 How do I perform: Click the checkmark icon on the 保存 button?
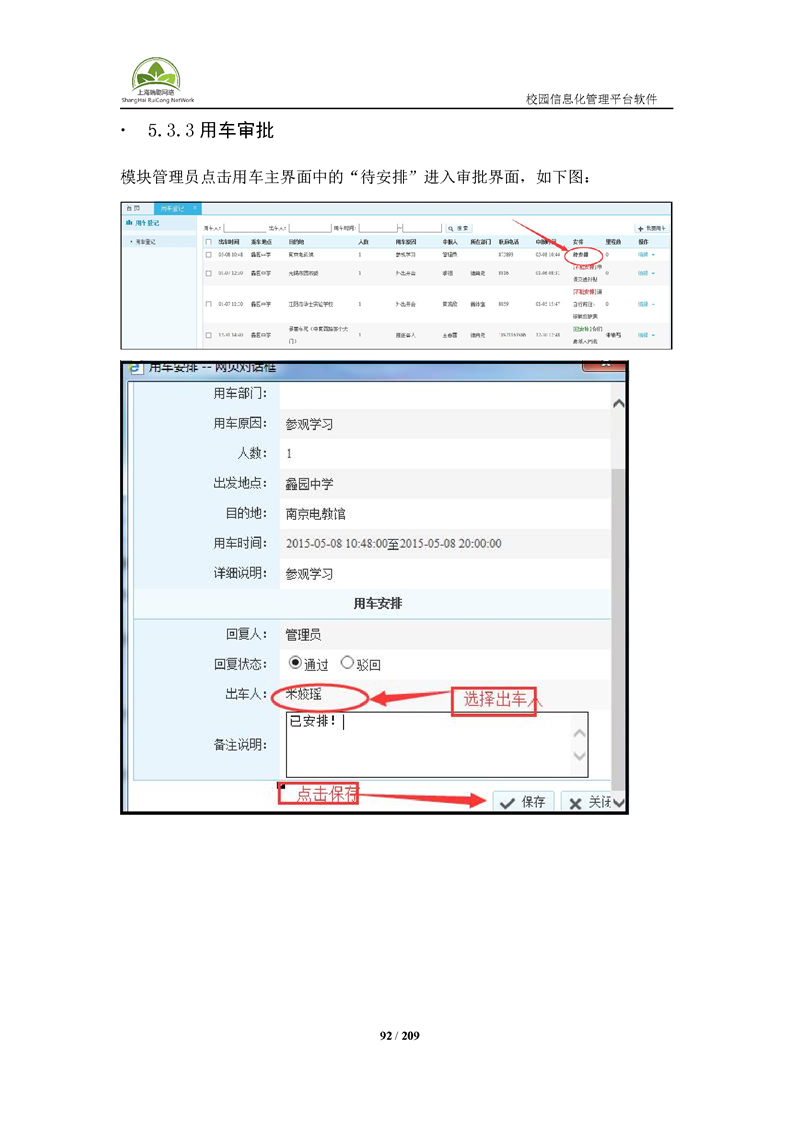coord(507,804)
